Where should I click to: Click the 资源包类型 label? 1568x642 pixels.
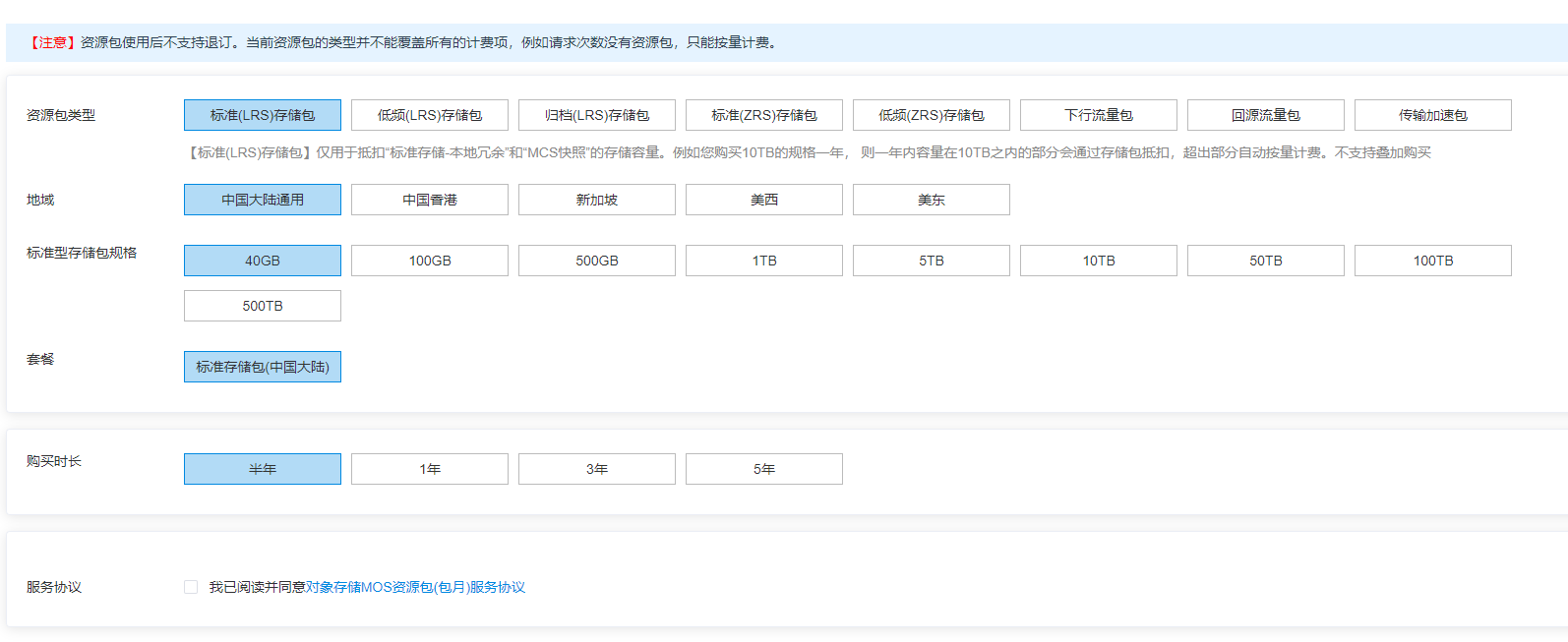click(x=61, y=115)
